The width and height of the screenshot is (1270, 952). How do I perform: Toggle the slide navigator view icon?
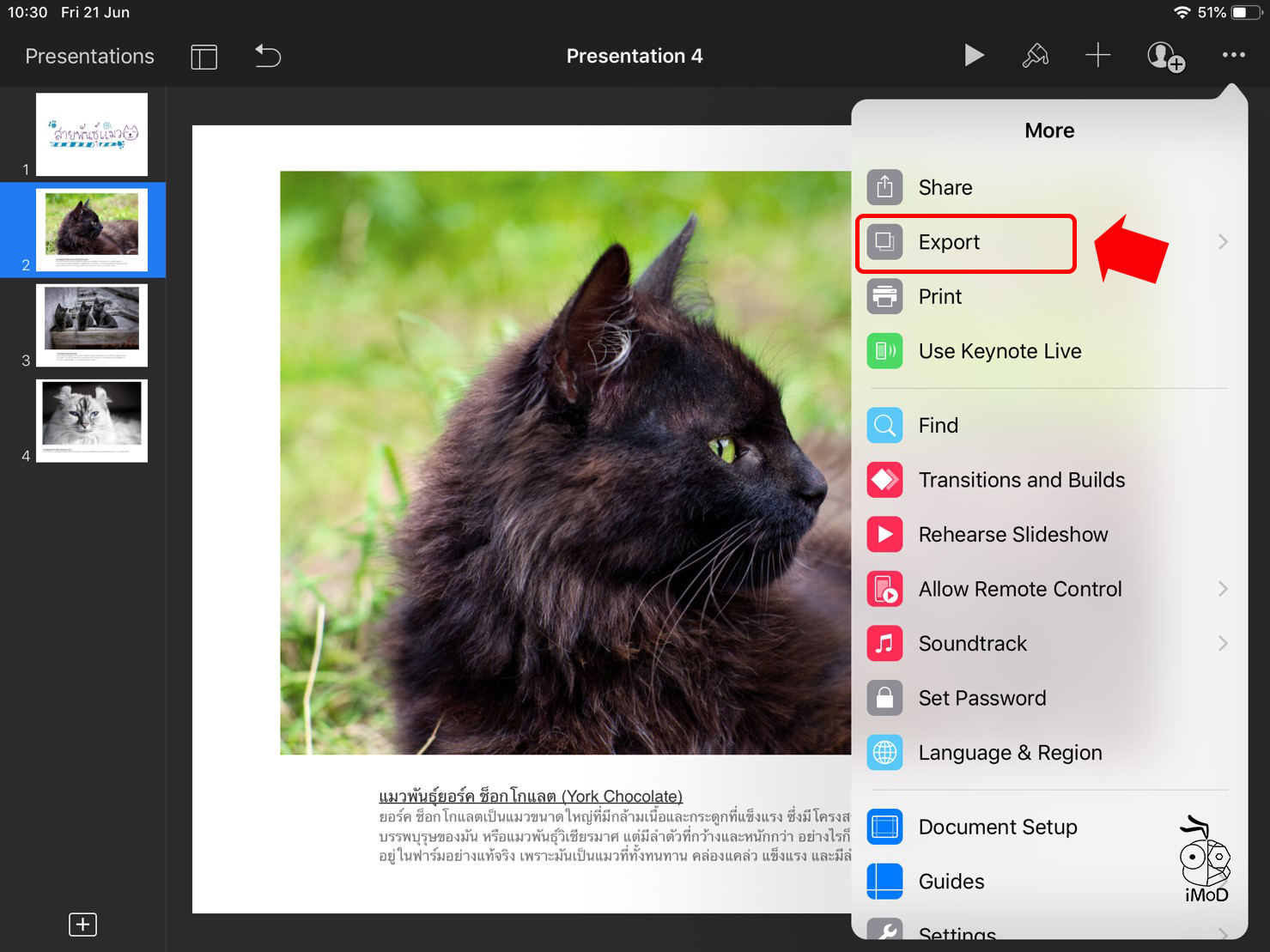[x=204, y=57]
